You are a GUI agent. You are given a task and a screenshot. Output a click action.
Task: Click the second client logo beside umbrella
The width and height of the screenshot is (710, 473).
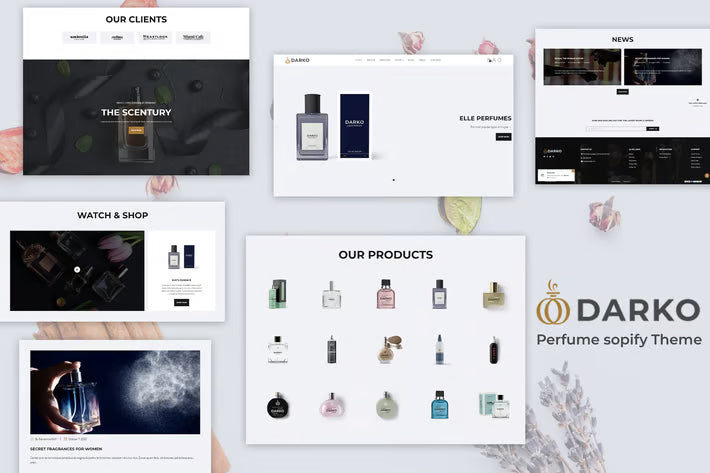pyautogui.click(x=117, y=37)
